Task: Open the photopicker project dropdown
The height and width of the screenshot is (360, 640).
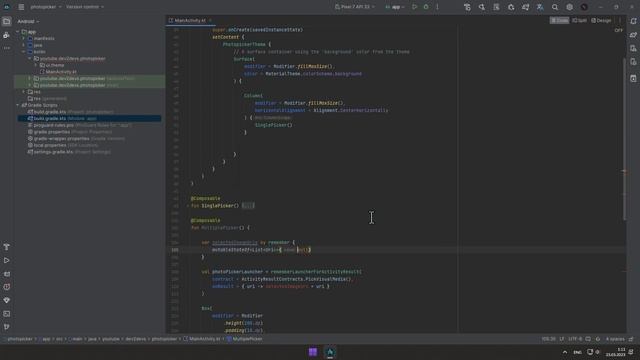Action: click(x=46, y=7)
